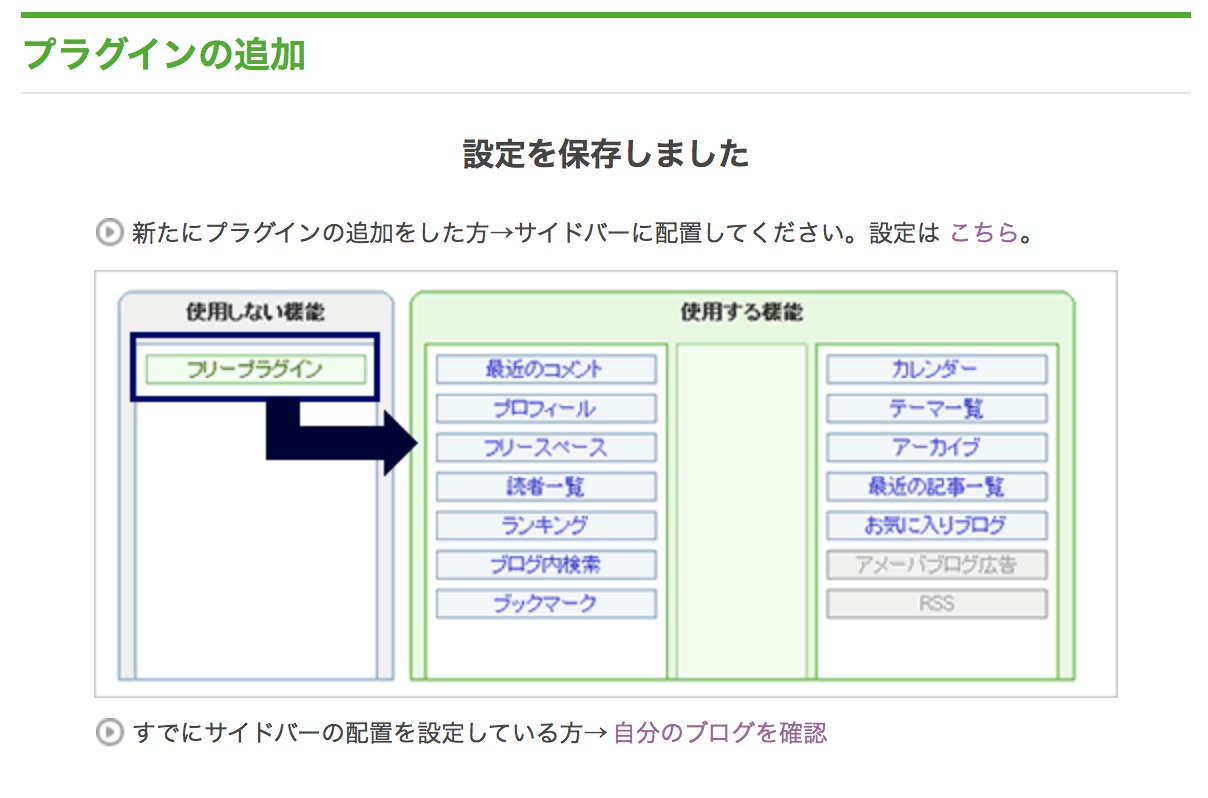Click the プラグインの追加 heading
The height and width of the screenshot is (798, 1208).
pos(164,55)
